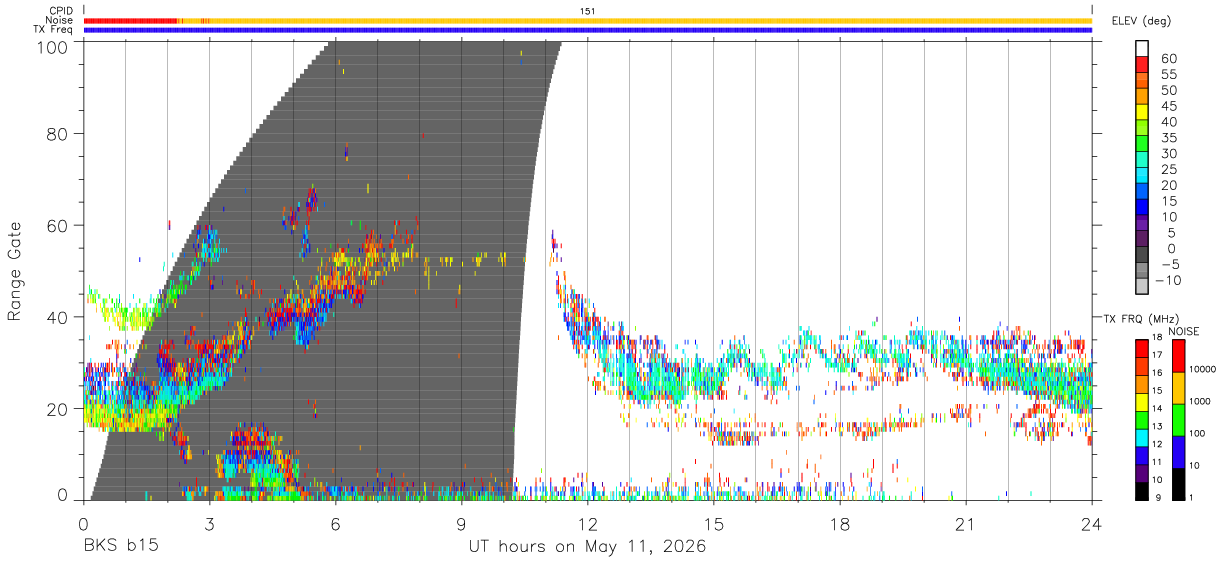
Task: Click the '12' tick on UT hours axis
Action: (x=587, y=522)
